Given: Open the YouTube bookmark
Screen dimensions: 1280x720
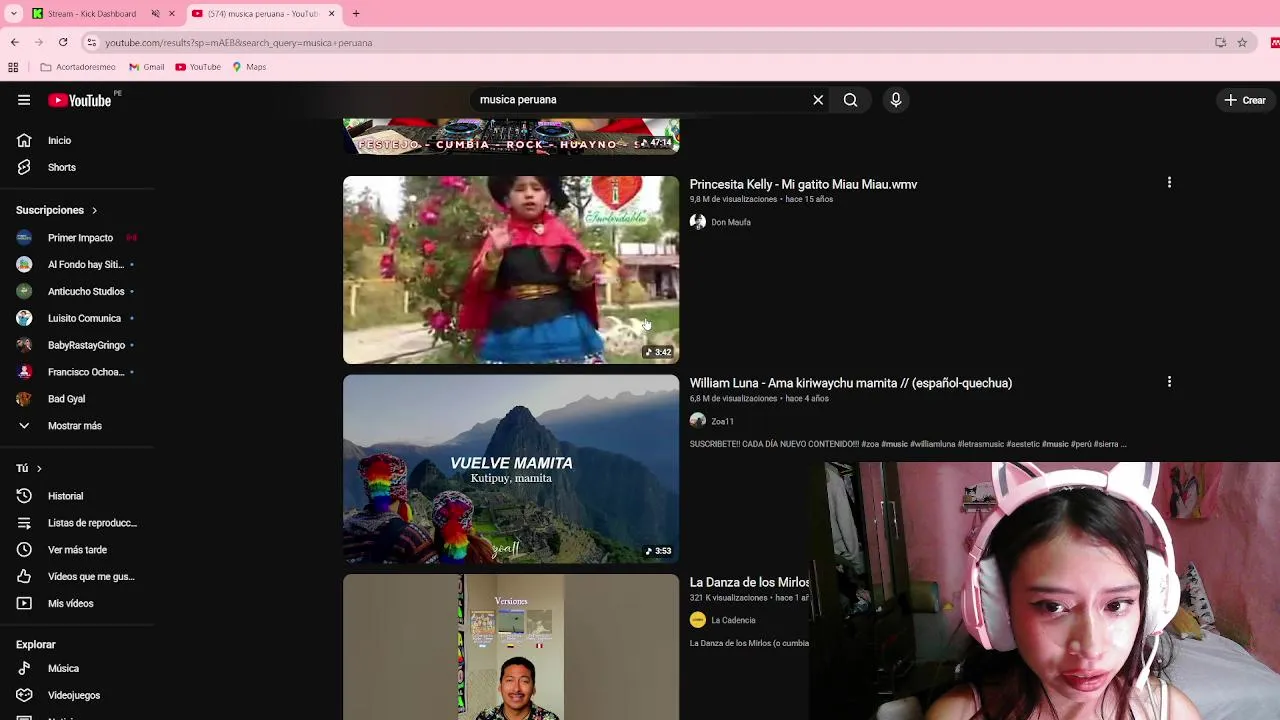Looking at the screenshot, I should (197, 67).
